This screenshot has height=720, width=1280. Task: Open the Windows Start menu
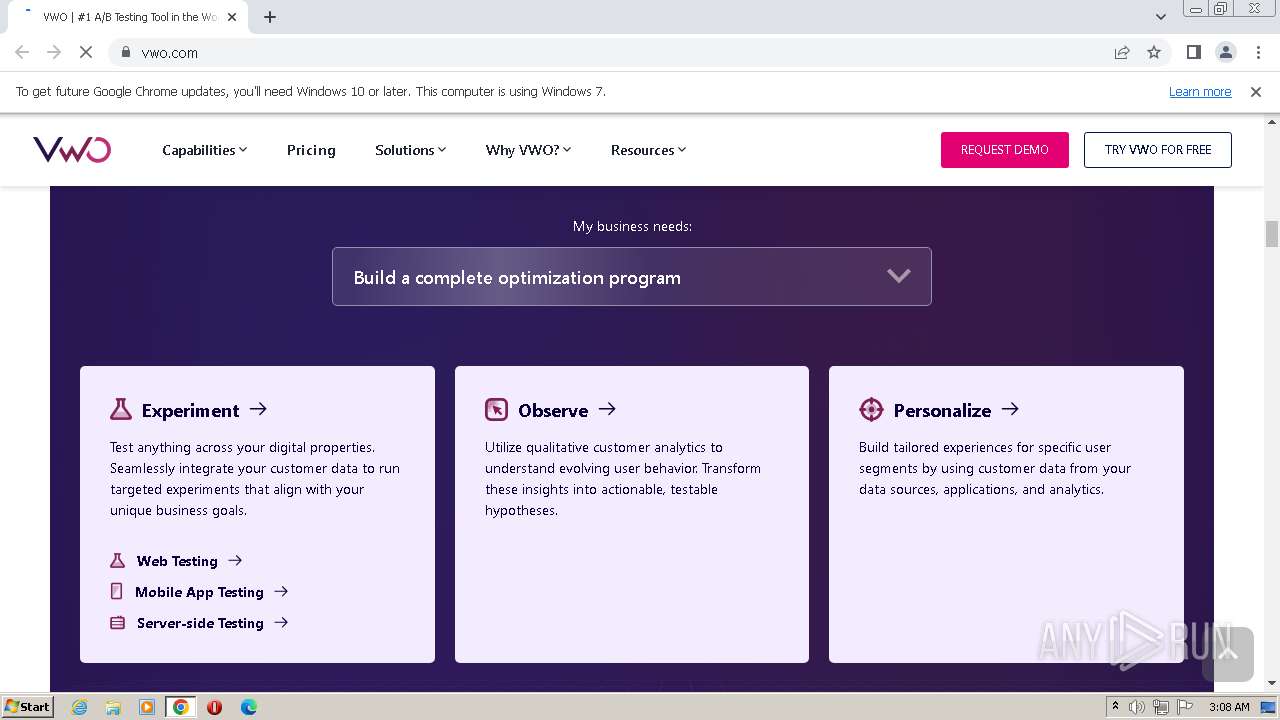[x=27, y=707]
